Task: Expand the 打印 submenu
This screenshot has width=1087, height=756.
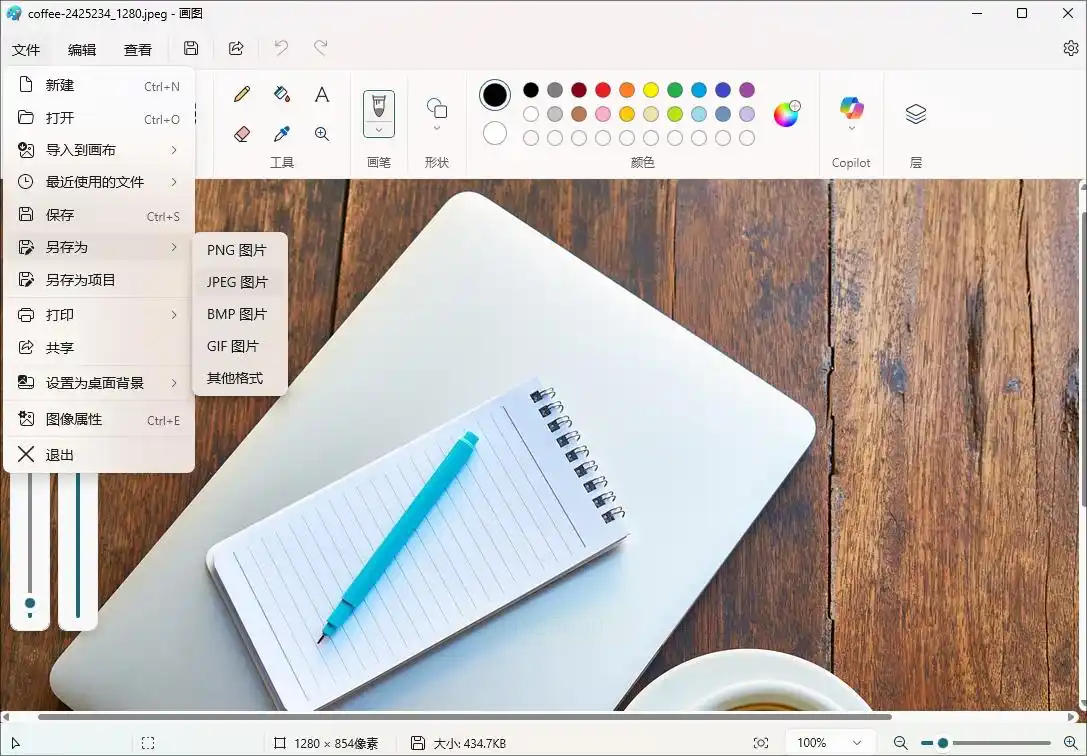Action: coord(99,315)
